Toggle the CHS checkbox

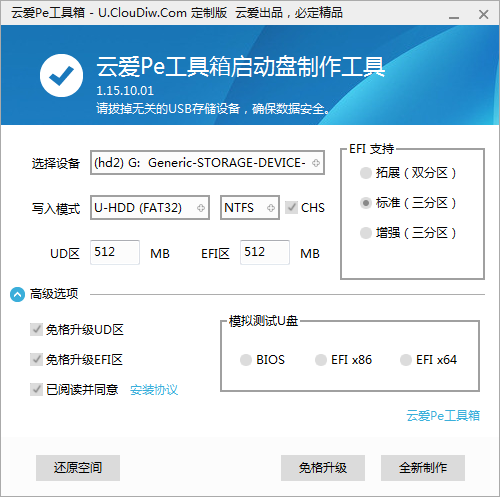point(292,207)
